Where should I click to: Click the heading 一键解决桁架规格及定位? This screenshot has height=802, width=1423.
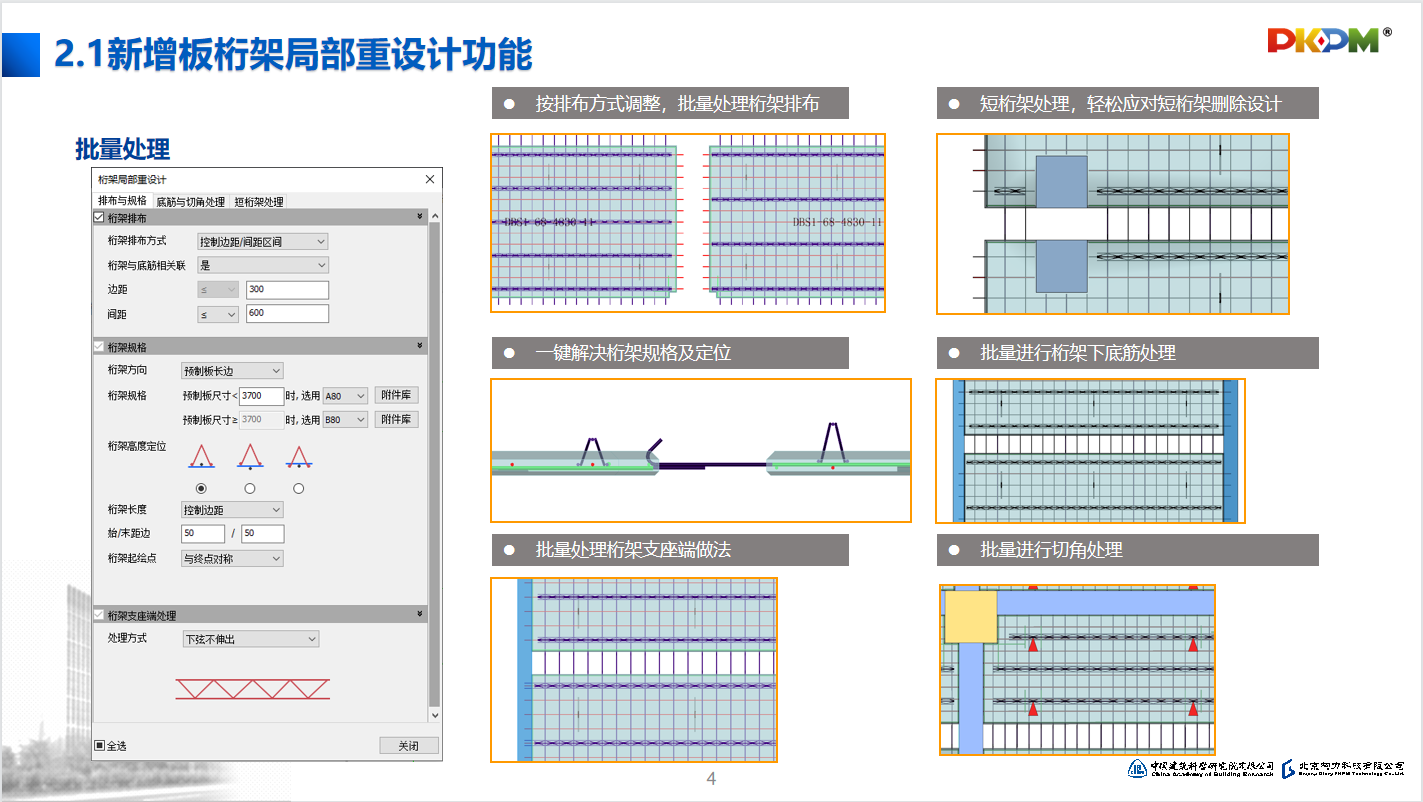pos(633,353)
